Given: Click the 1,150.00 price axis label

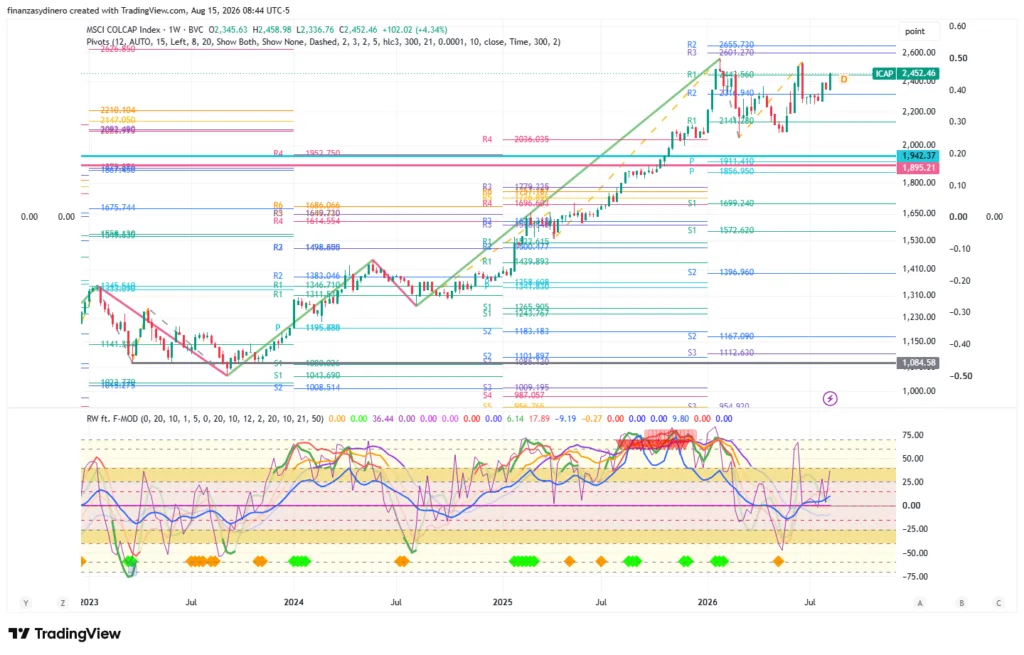Looking at the screenshot, I should [x=918, y=341].
